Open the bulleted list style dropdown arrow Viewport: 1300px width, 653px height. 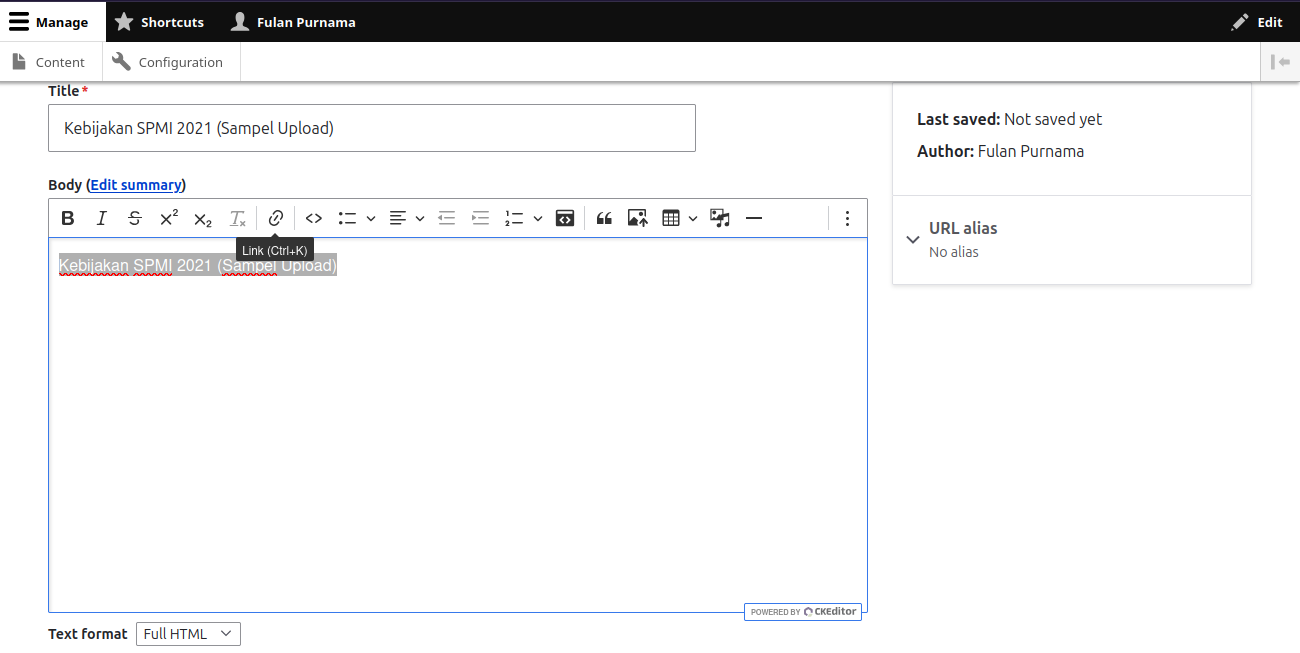[x=371, y=218]
